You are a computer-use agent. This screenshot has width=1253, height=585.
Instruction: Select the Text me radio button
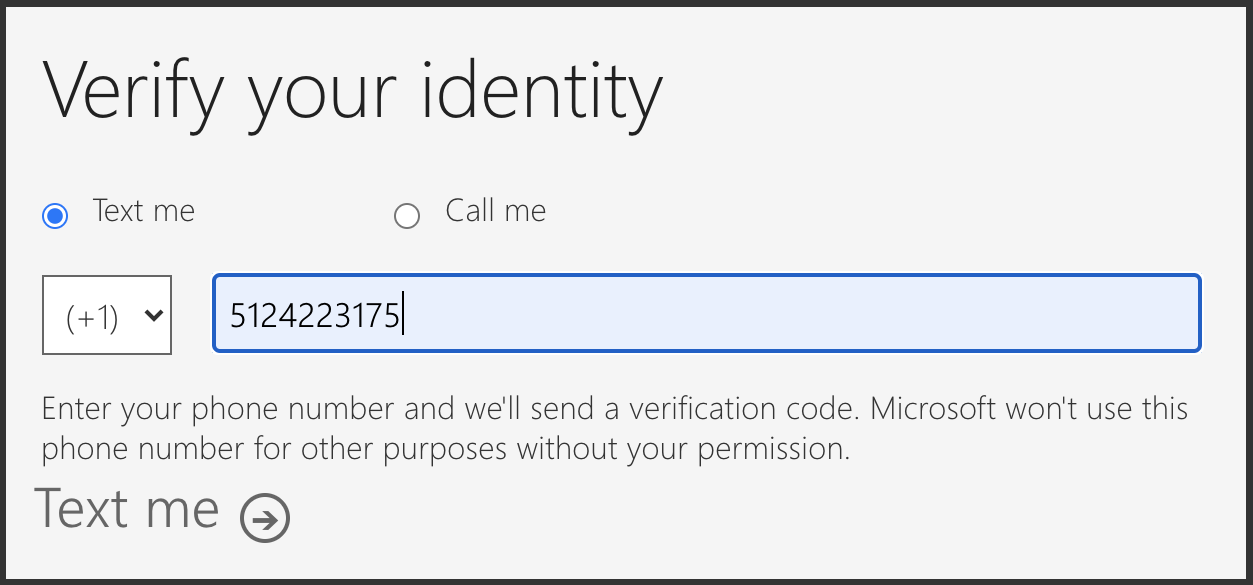pyautogui.click(x=55, y=216)
